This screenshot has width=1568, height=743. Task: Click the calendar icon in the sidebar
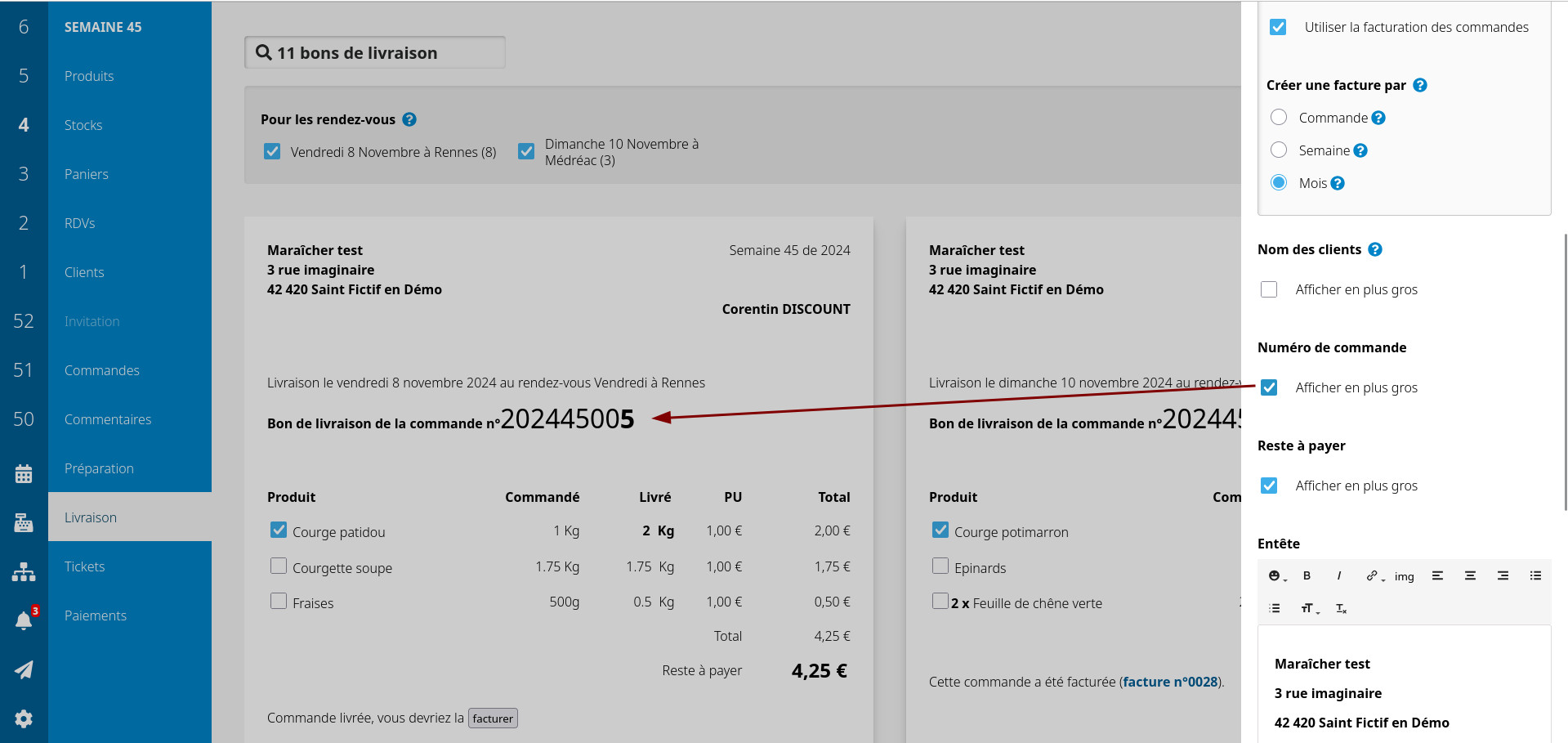[24, 473]
